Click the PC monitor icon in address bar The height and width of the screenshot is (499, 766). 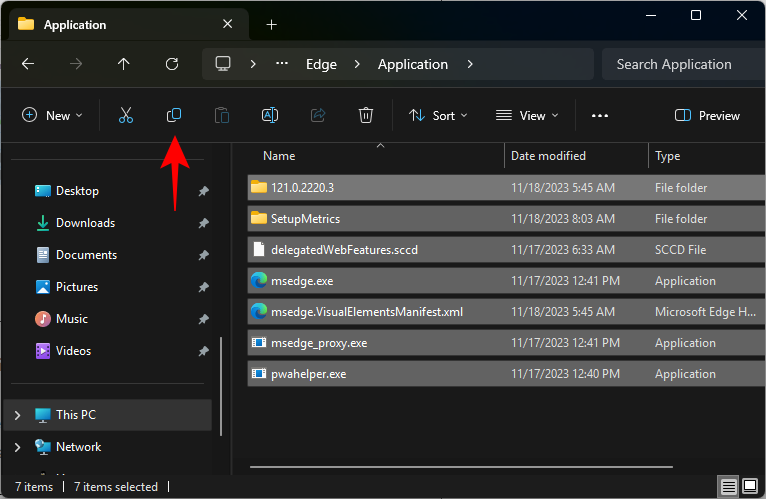(x=223, y=64)
